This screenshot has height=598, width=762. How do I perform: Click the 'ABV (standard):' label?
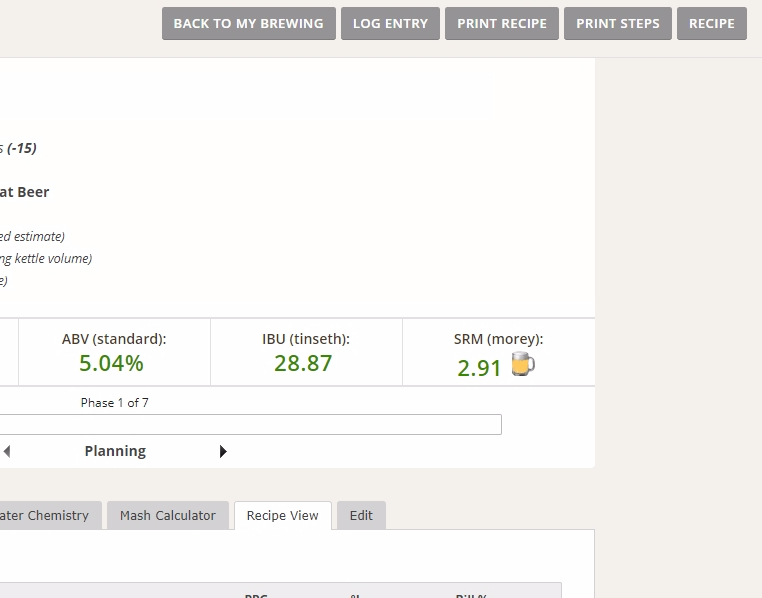coord(114,339)
